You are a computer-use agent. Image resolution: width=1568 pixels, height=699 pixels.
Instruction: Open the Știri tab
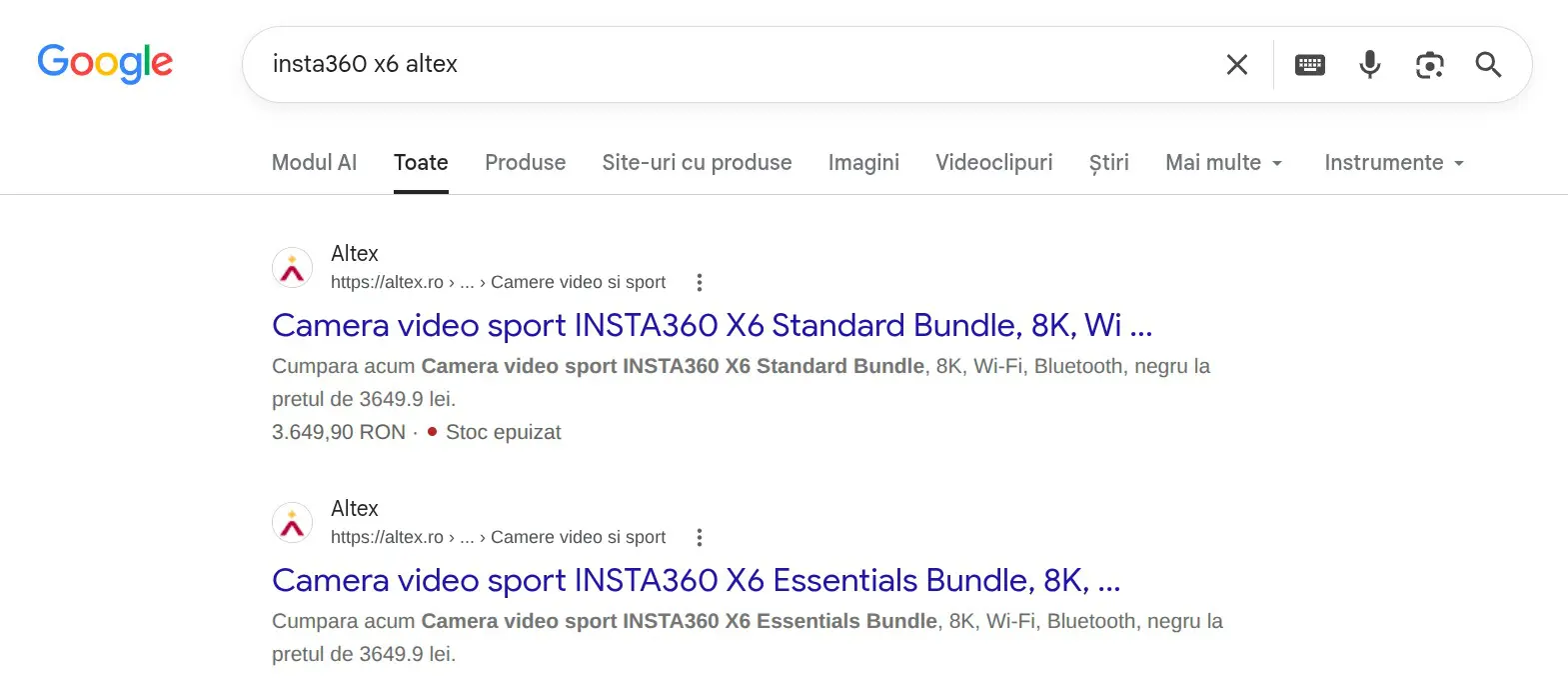[x=1108, y=162]
